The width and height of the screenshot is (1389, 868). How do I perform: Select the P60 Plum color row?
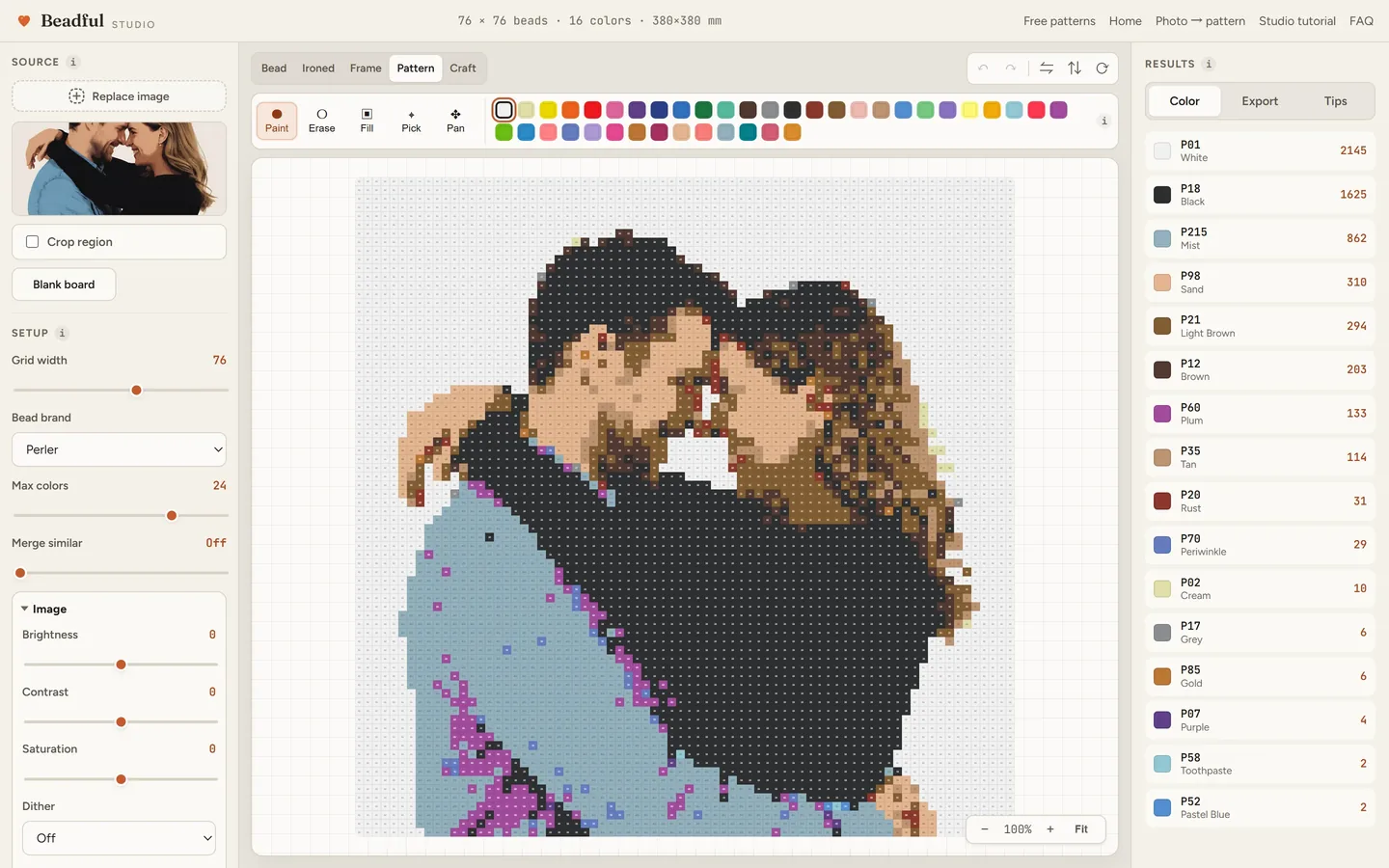coord(1260,414)
